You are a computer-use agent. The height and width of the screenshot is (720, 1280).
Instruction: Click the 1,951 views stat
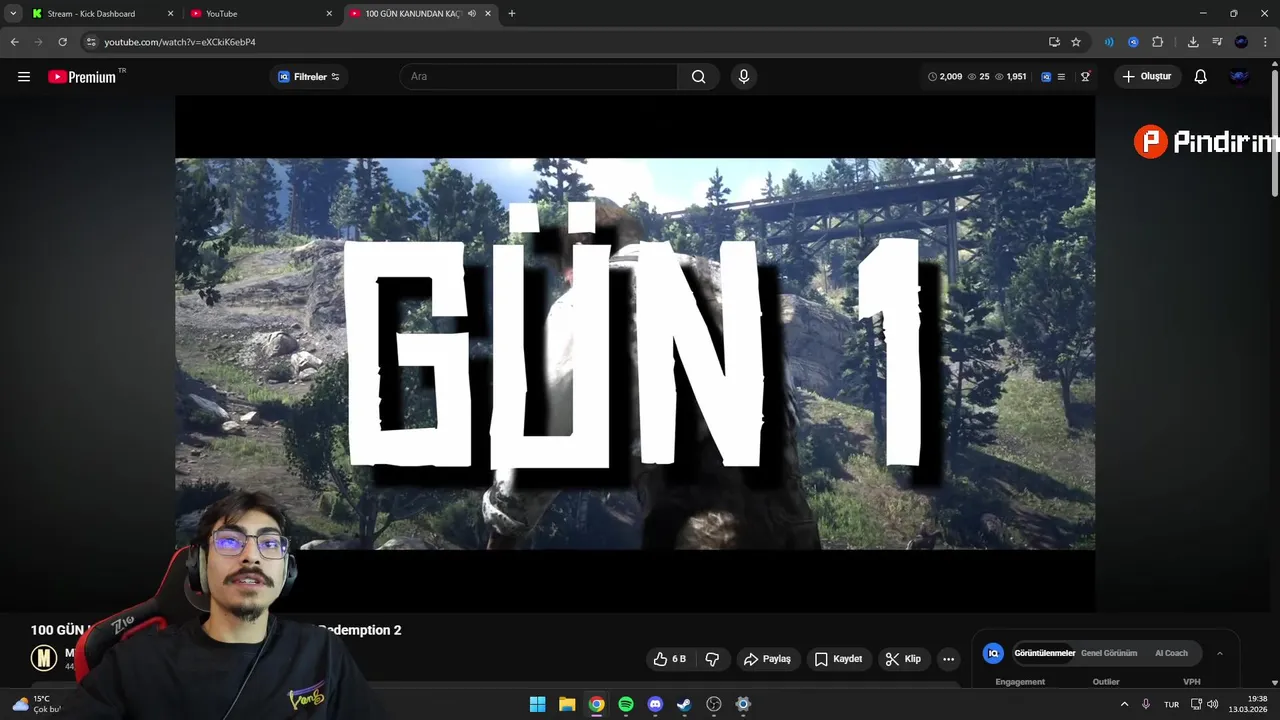tap(1010, 77)
